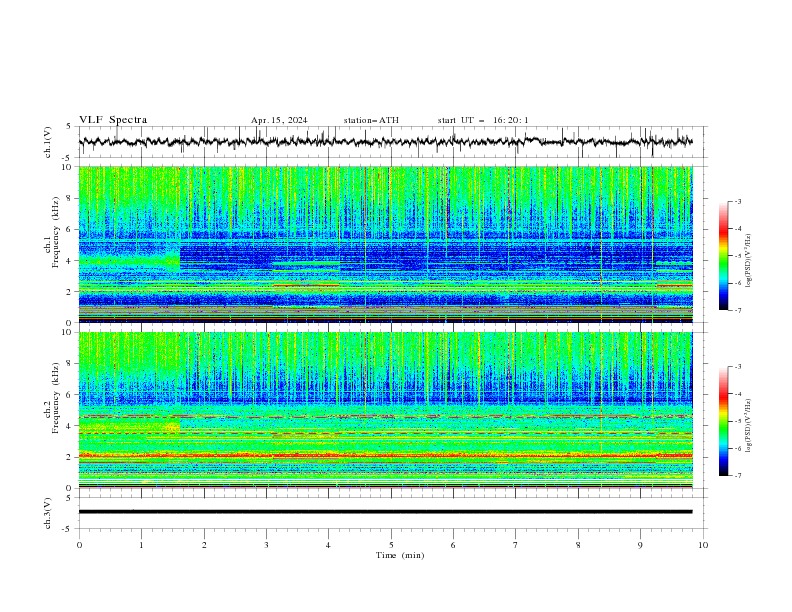Click the date 'Apr. 15, 2024'
The image size is (792, 612).
tap(279, 120)
